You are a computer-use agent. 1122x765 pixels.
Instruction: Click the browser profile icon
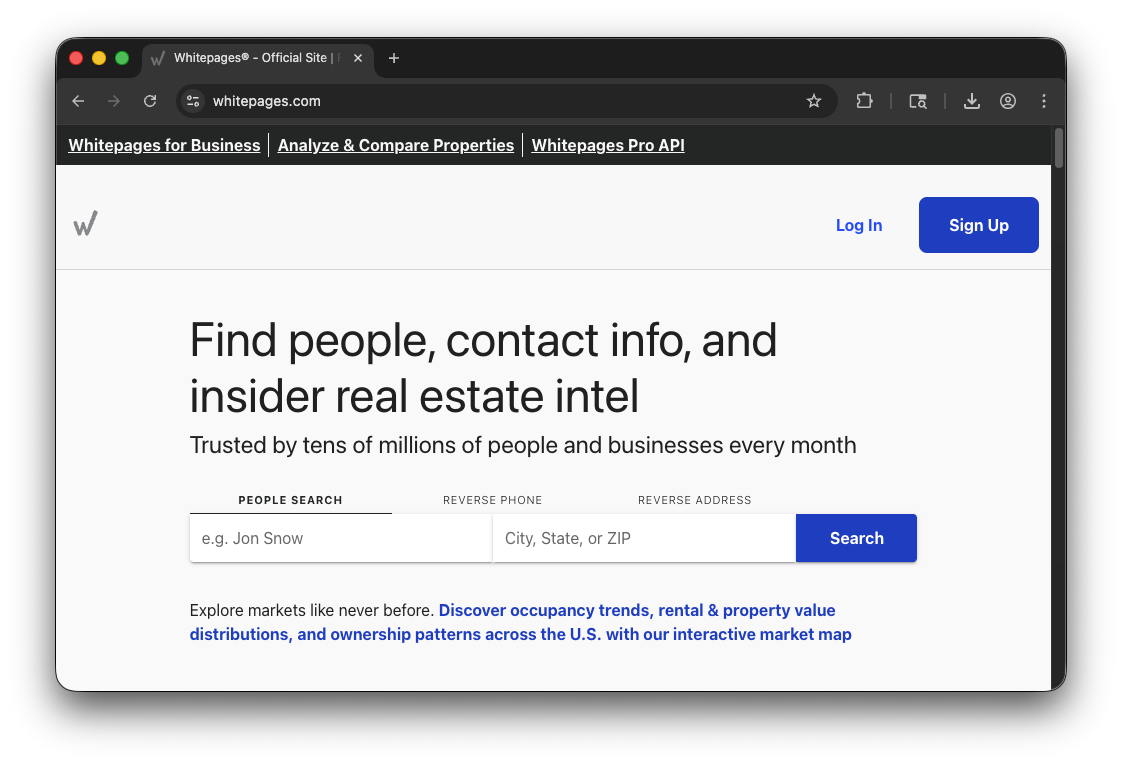click(x=1007, y=101)
